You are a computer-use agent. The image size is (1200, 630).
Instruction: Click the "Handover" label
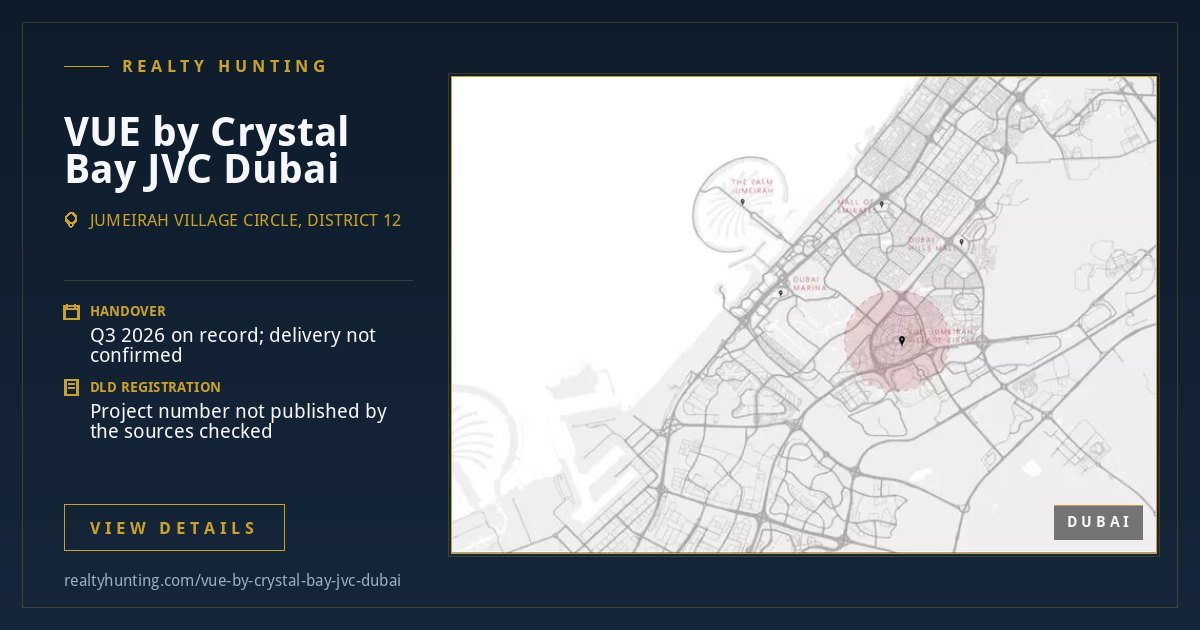click(128, 312)
